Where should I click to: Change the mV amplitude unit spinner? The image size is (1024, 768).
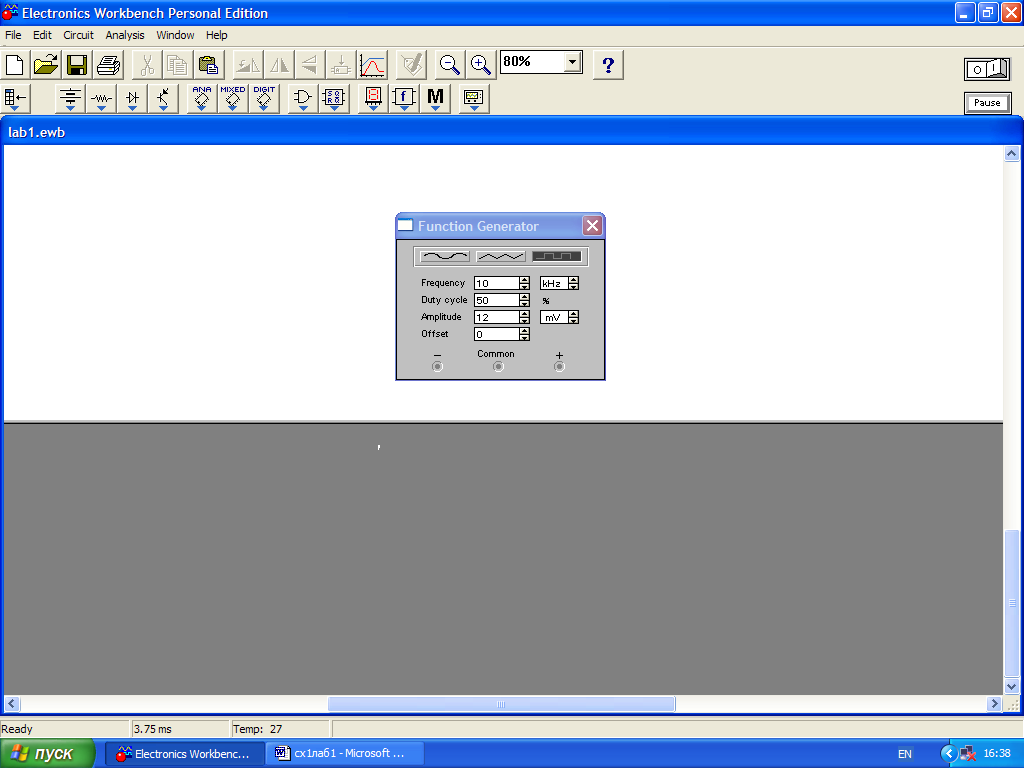tap(573, 317)
